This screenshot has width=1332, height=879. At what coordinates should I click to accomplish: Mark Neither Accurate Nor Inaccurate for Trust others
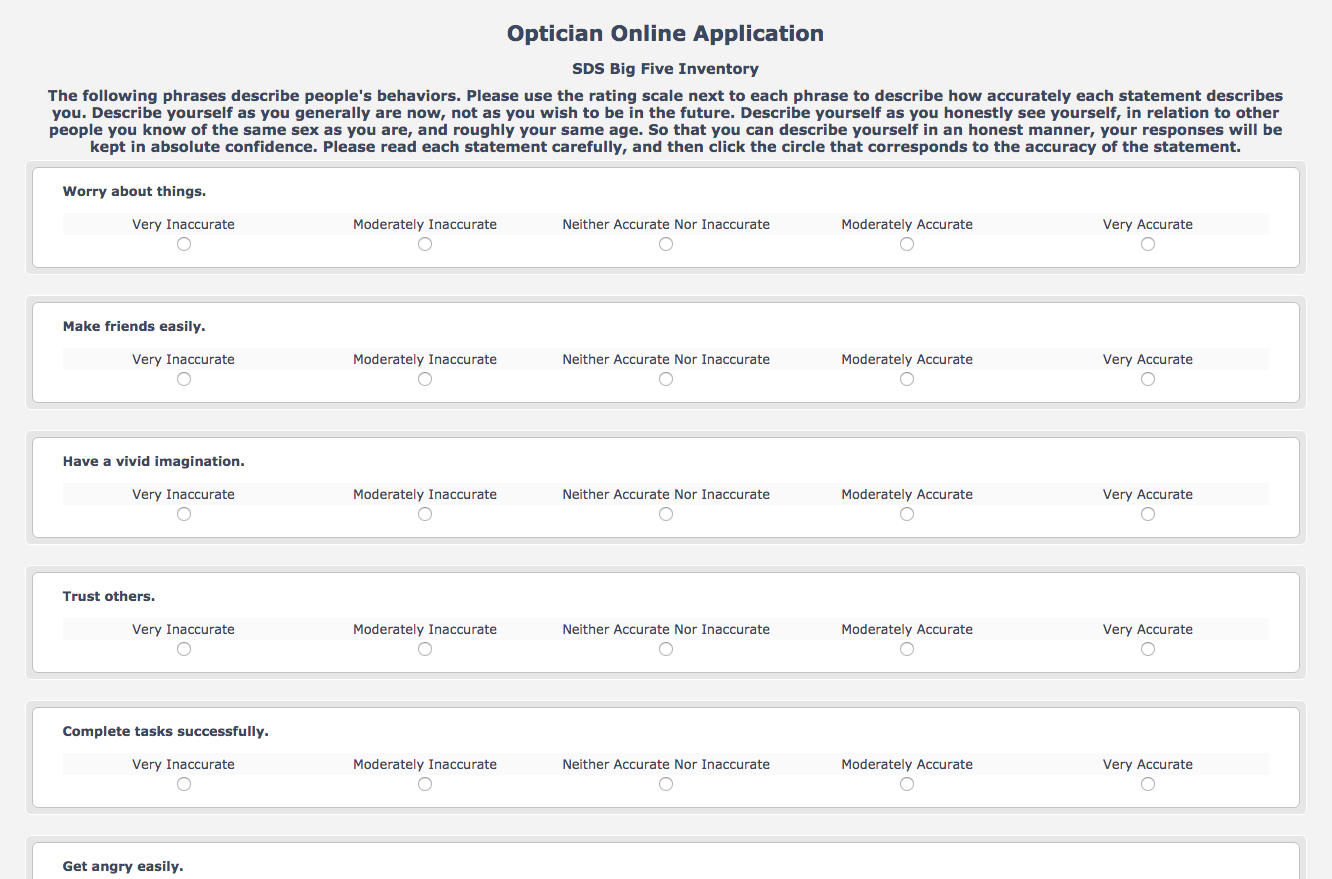click(666, 649)
